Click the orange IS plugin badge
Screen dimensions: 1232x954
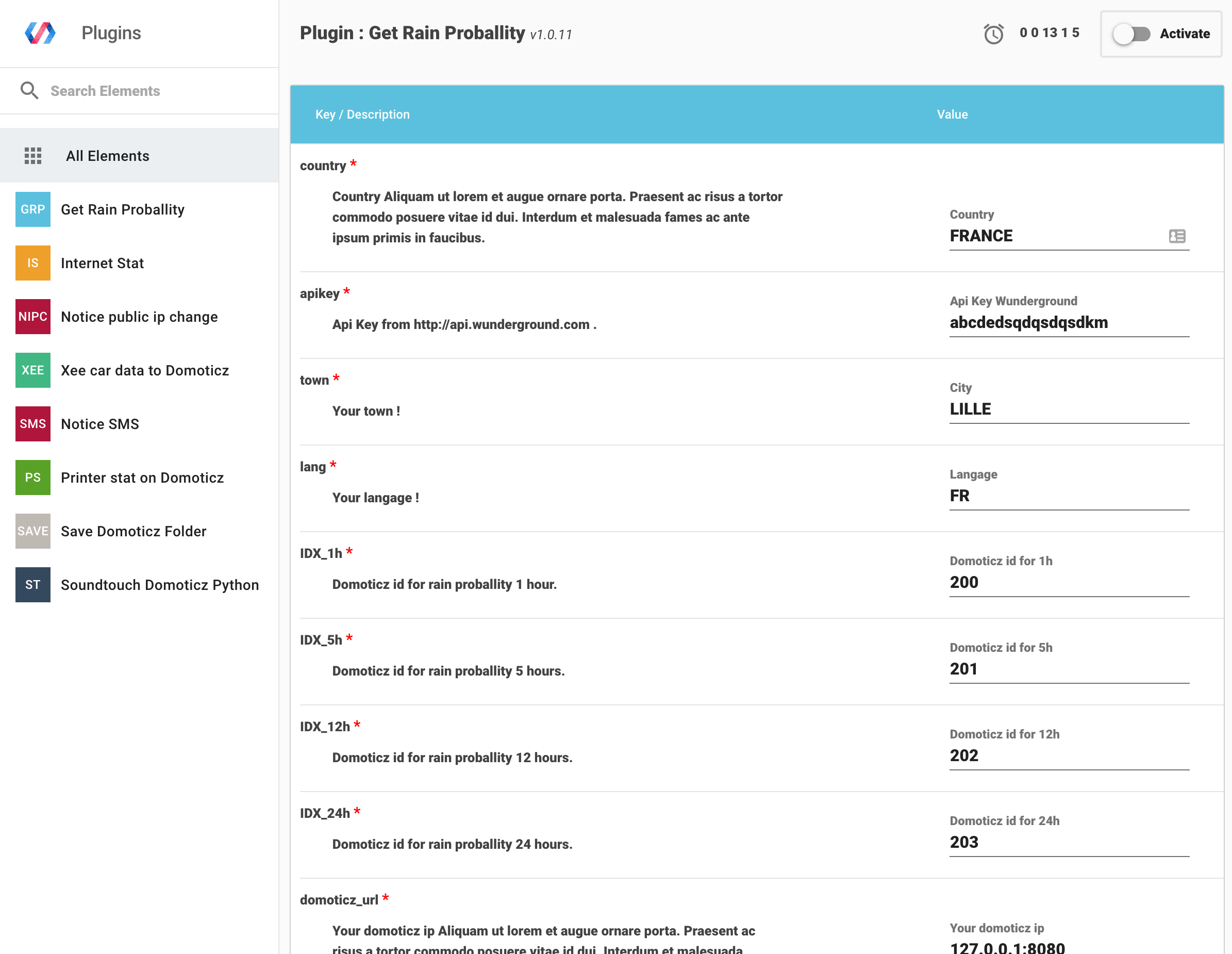[32, 263]
